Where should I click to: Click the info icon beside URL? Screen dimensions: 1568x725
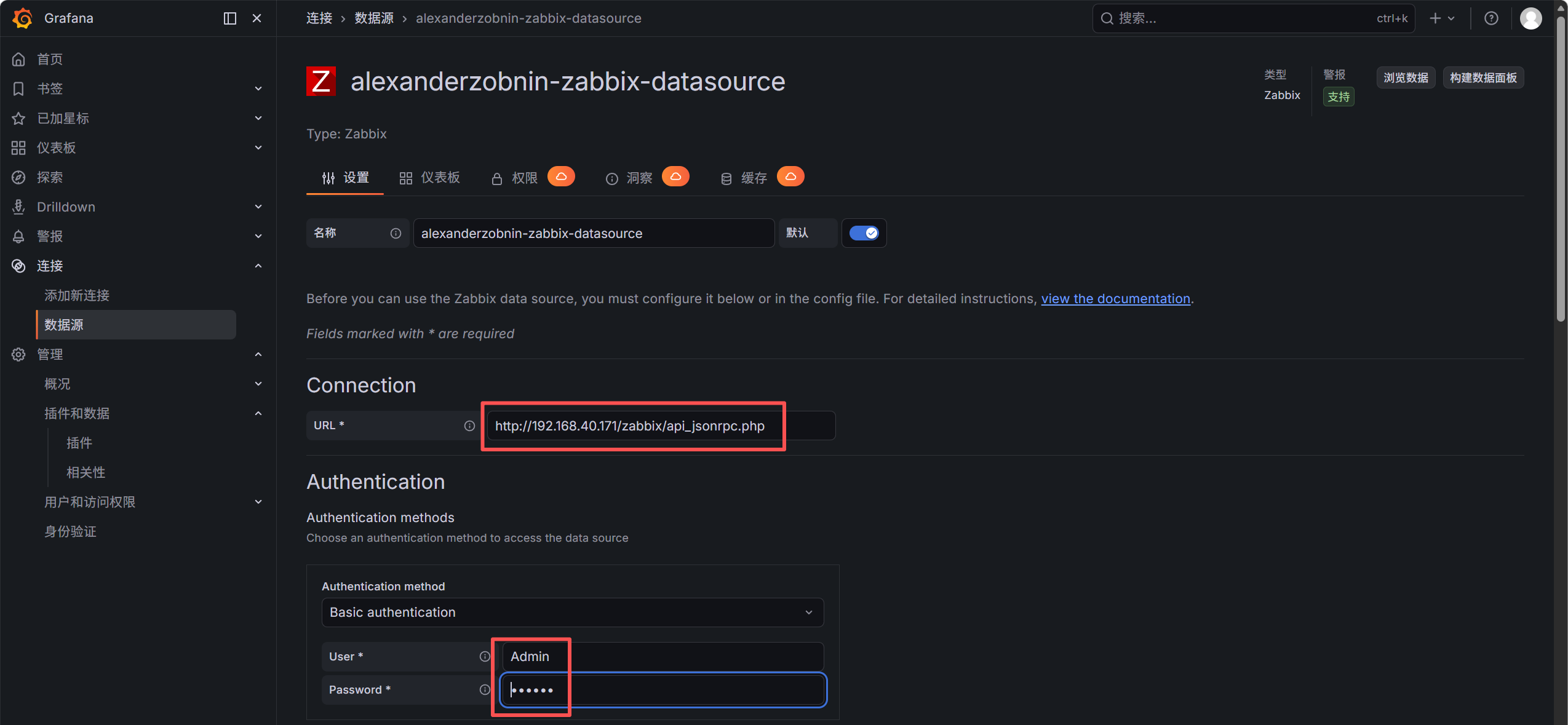[x=469, y=426]
